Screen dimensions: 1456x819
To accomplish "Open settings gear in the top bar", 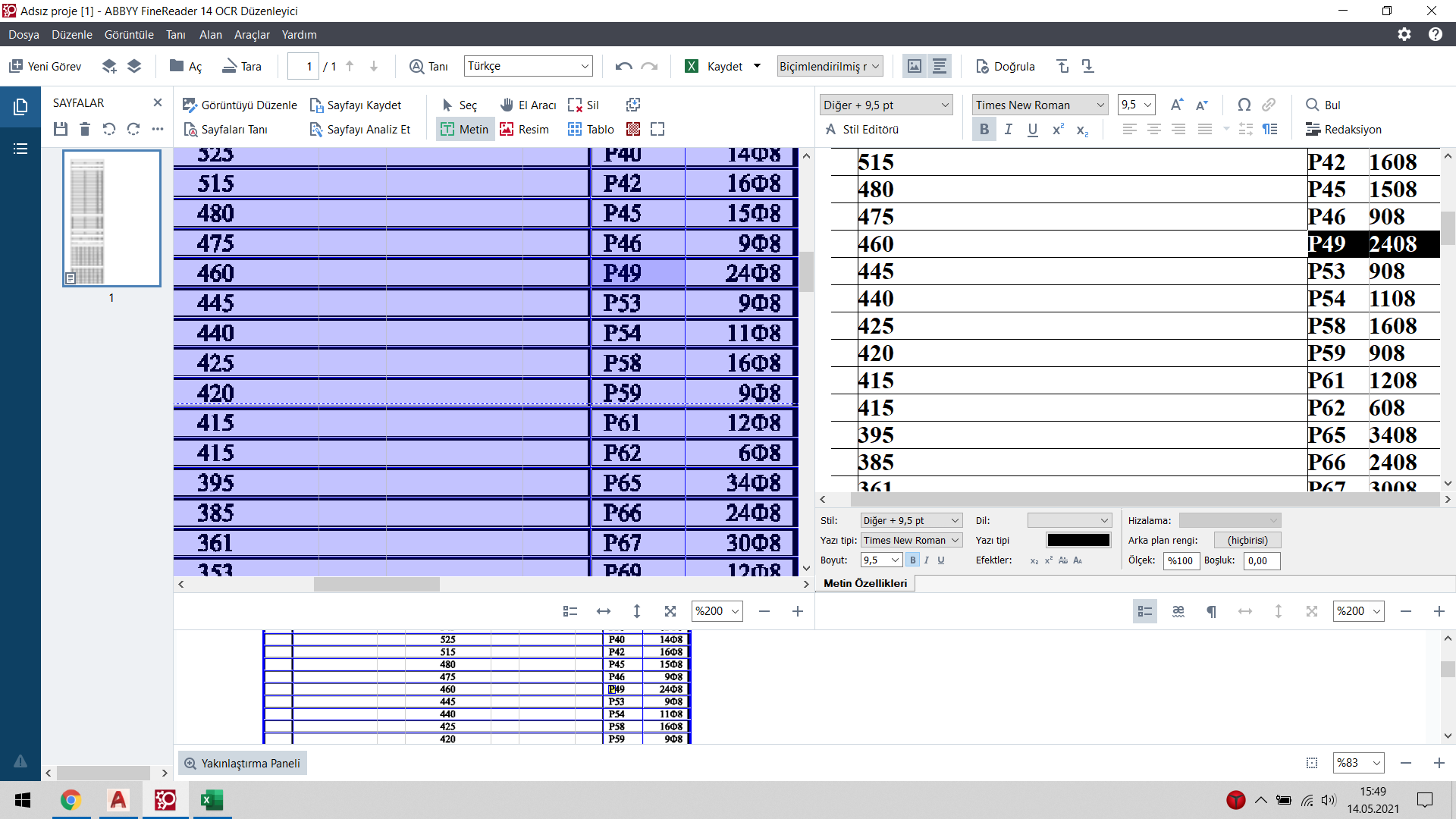I will tap(1404, 35).
